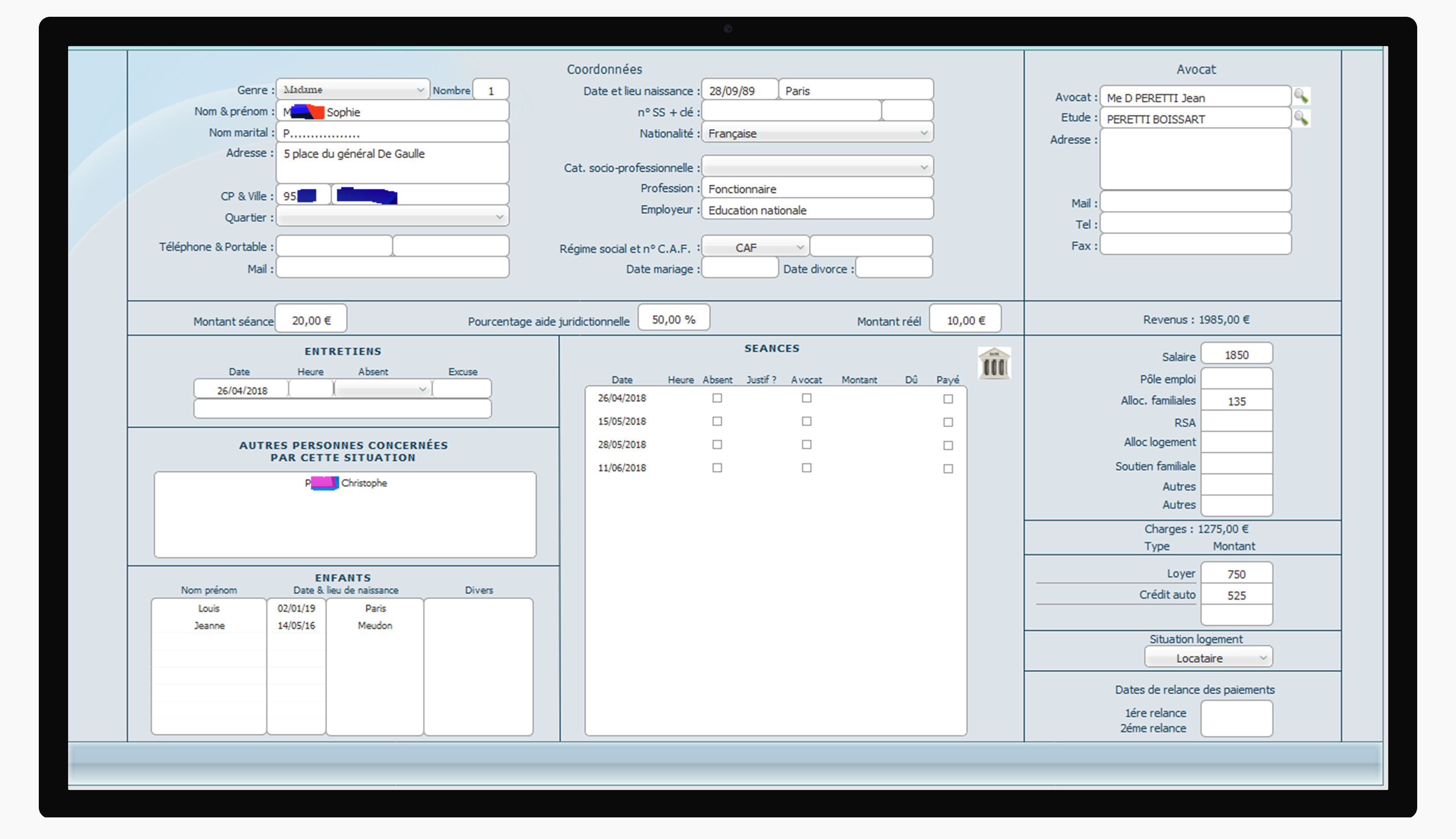Click the magnifier icon next to Etude field
Viewport: 1456px width, 839px height.
1300,118
